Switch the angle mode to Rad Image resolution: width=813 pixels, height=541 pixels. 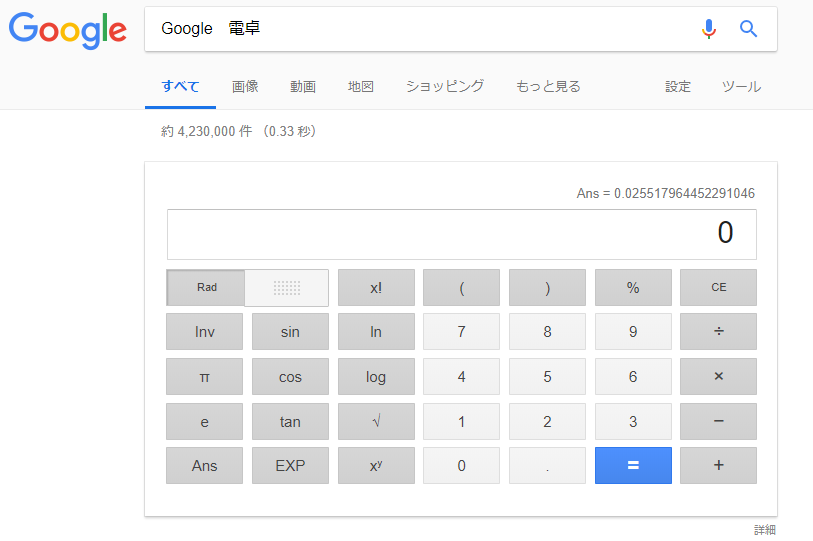tap(207, 288)
